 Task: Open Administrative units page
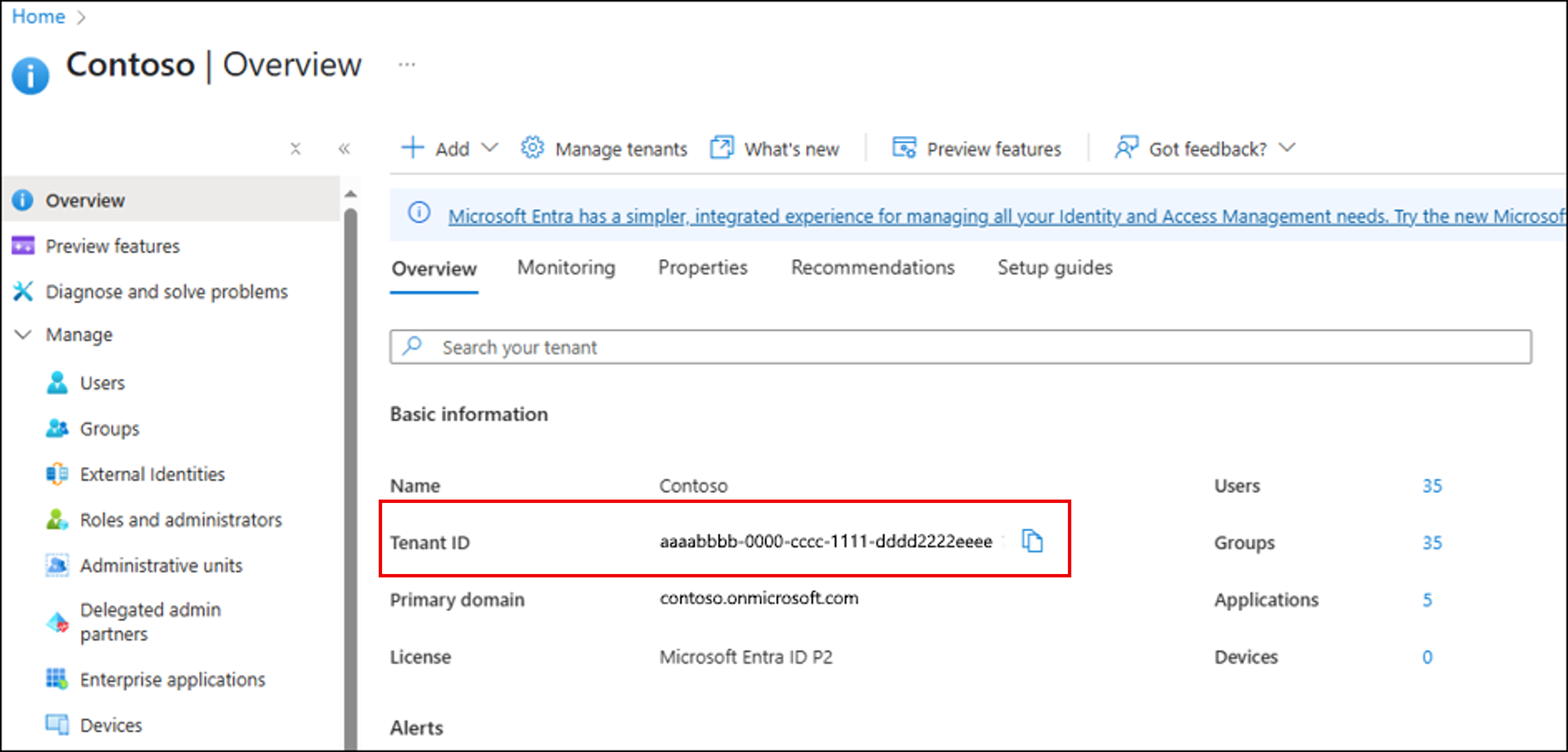pyautogui.click(x=162, y=565)
